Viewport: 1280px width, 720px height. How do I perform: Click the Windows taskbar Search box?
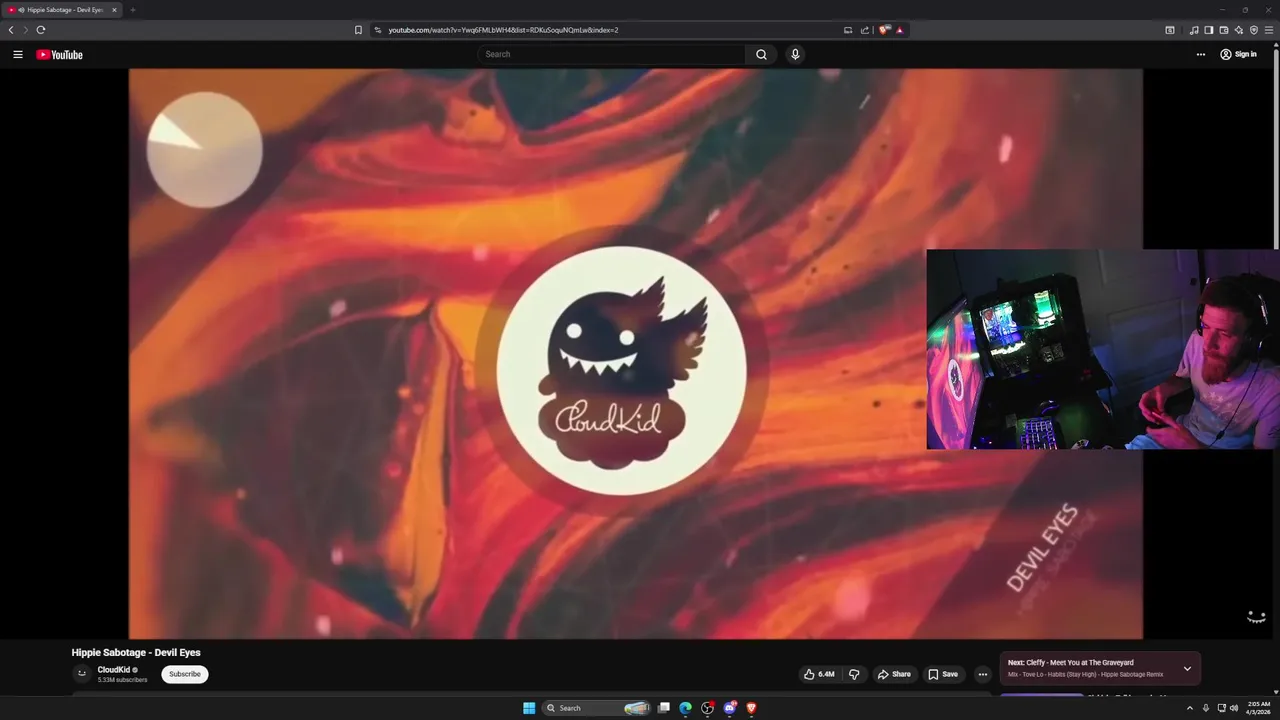click(596, 708)
